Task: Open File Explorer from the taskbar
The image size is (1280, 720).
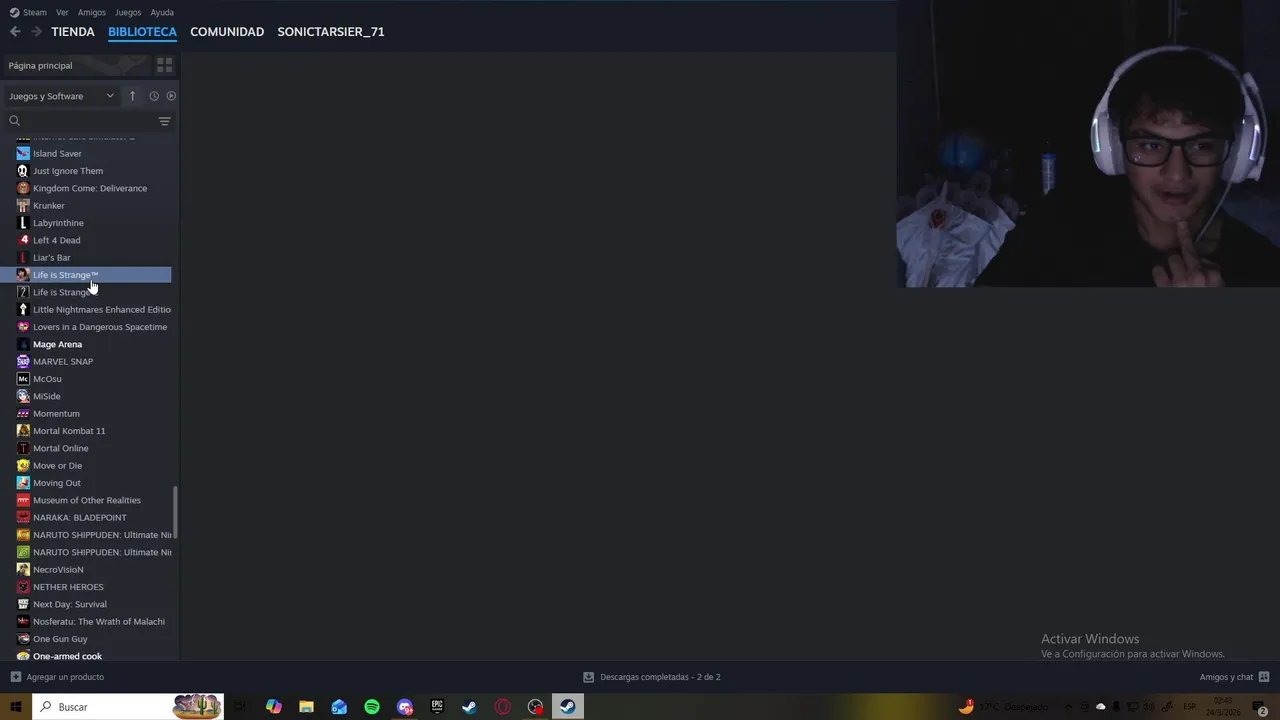Action: (307, 707)
